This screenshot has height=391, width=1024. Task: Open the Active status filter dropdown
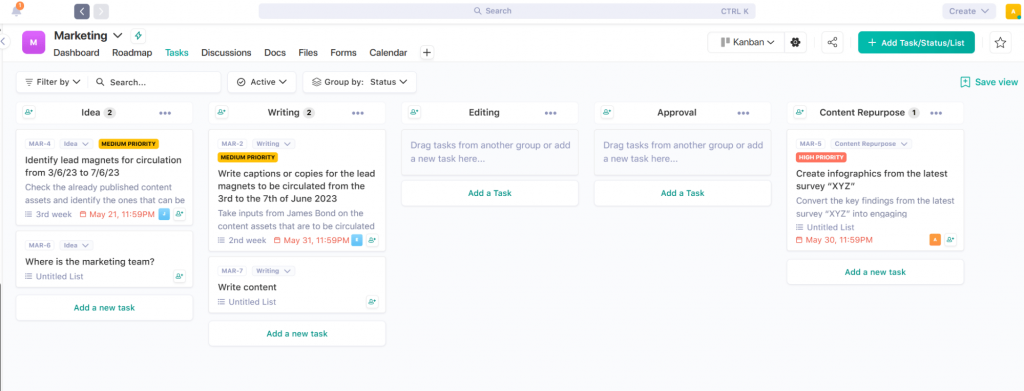pyautogui.click(x=261, y=82)
